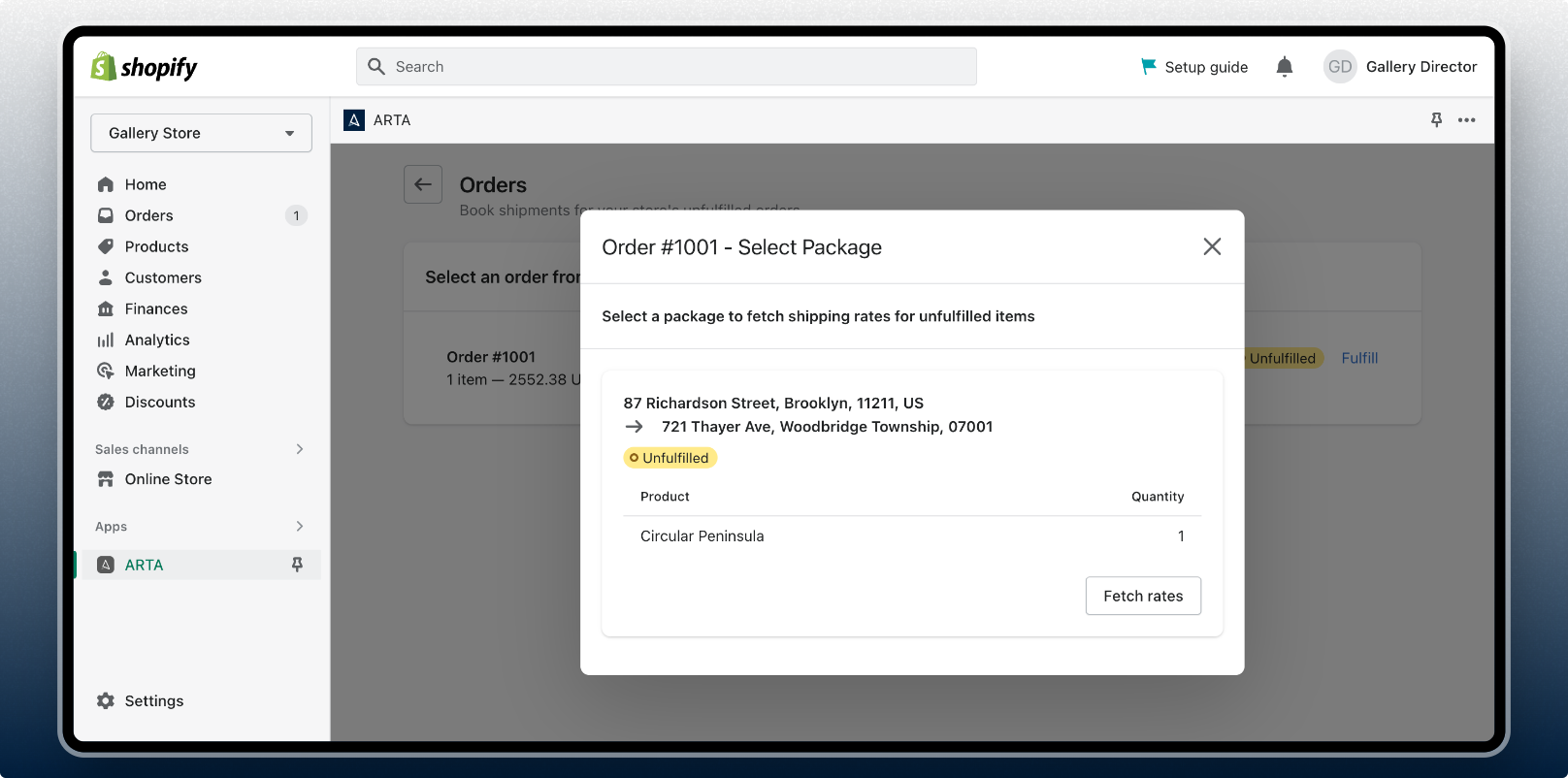Open the Gallery Director account menu
This screenshot has width=1568, height=778.
1400,67
